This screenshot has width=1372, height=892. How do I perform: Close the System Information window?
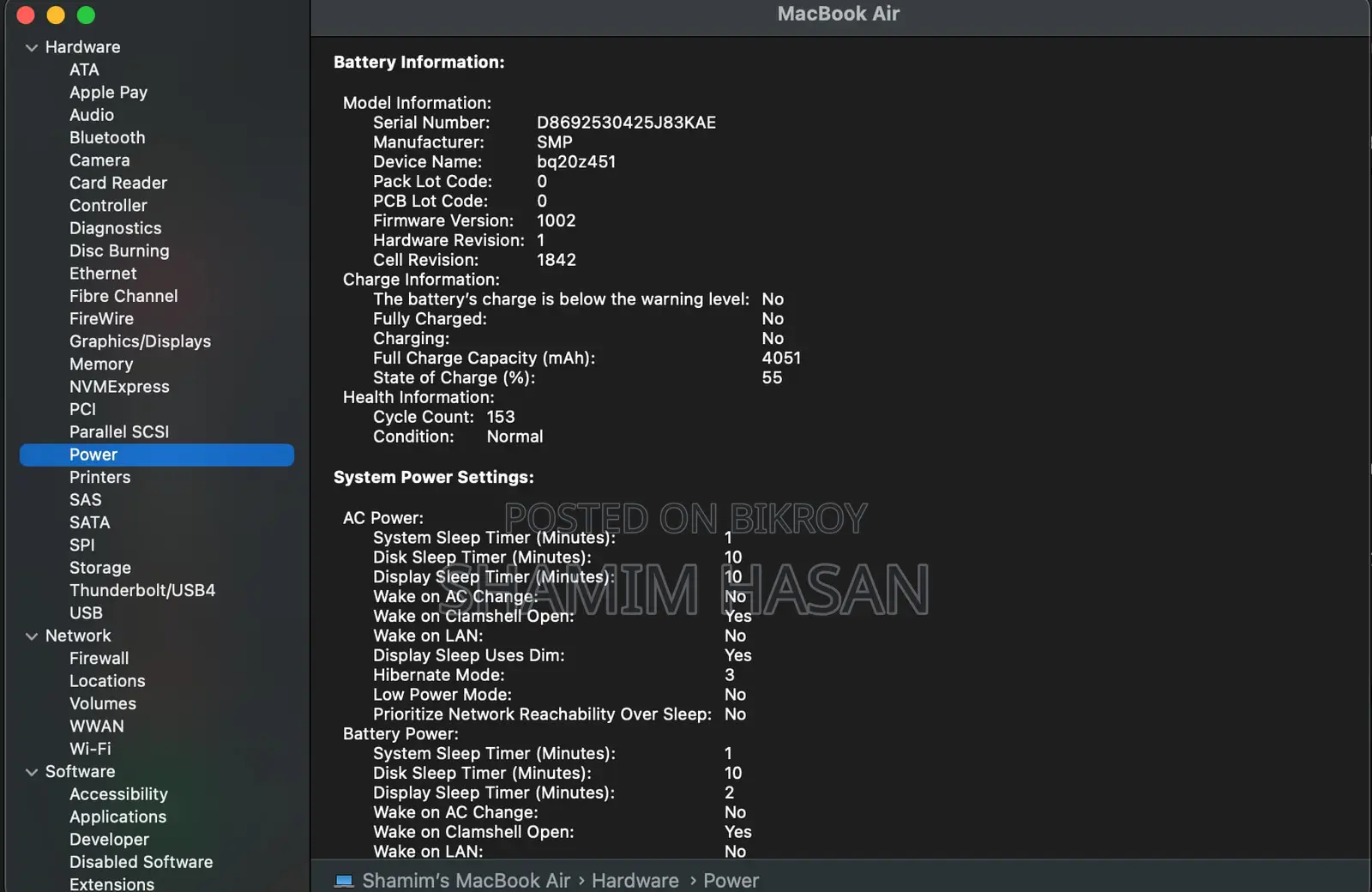[26, 15]
